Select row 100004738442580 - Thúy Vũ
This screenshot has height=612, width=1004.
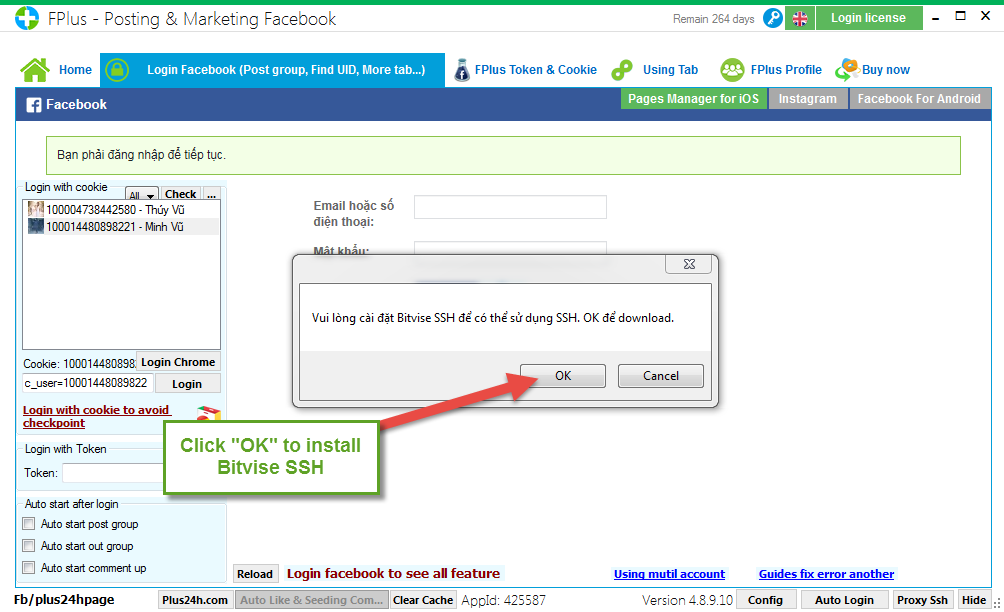coord(122,209)
